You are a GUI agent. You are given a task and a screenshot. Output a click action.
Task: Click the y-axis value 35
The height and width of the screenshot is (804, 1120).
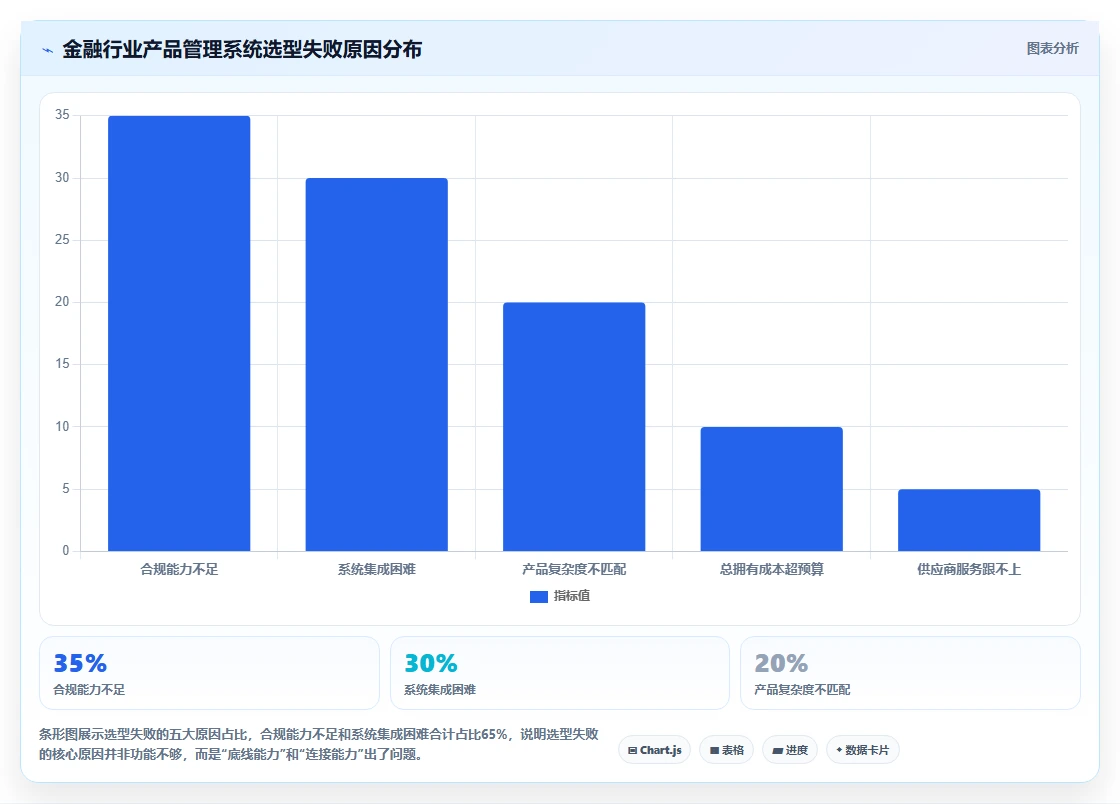[x=62, y=115]
